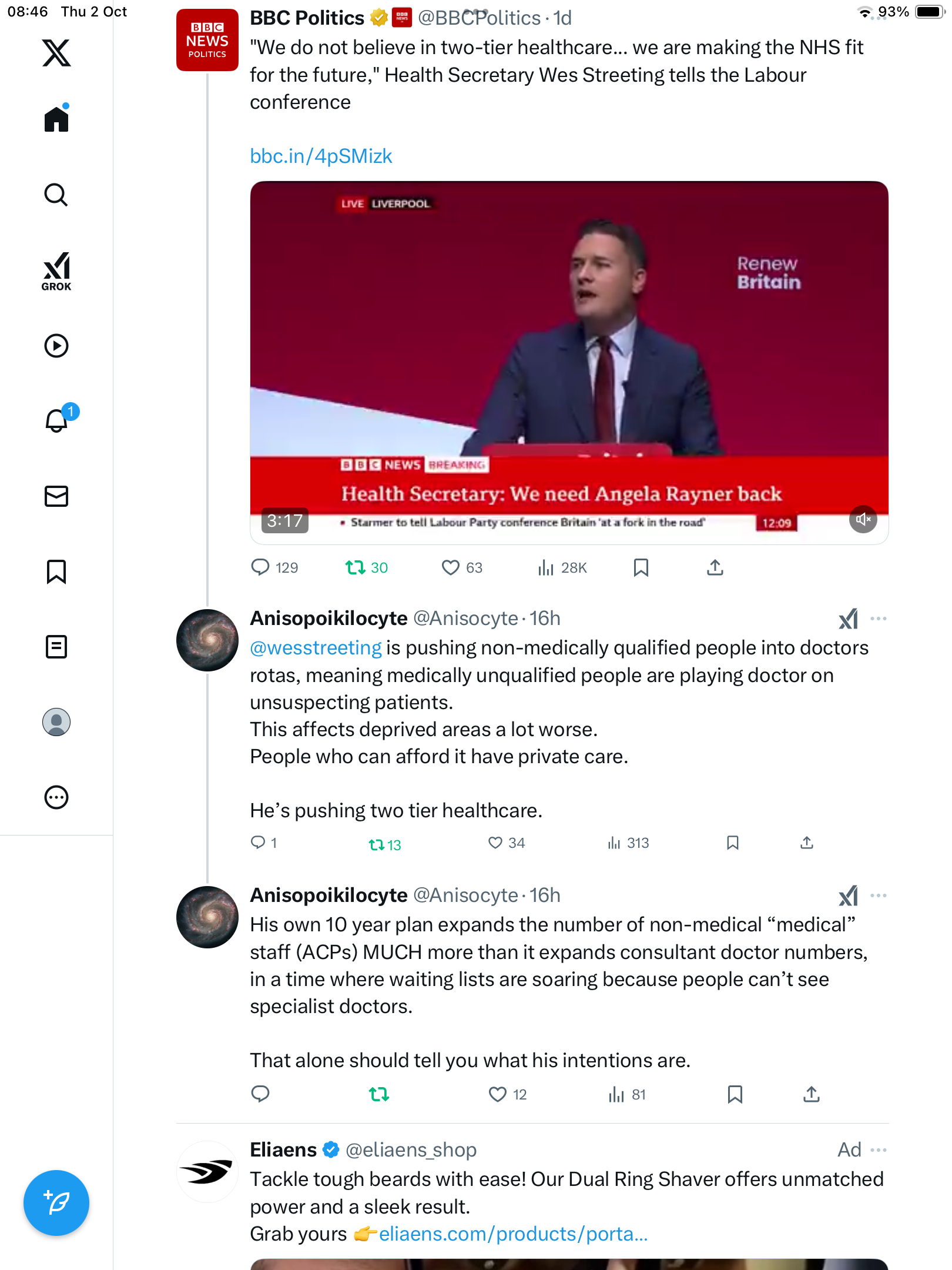Image resolution: width=952 pixels, height=1270 pixels.
Task: Open options menu on Eliaens ad
Action: click(879, 1150)
